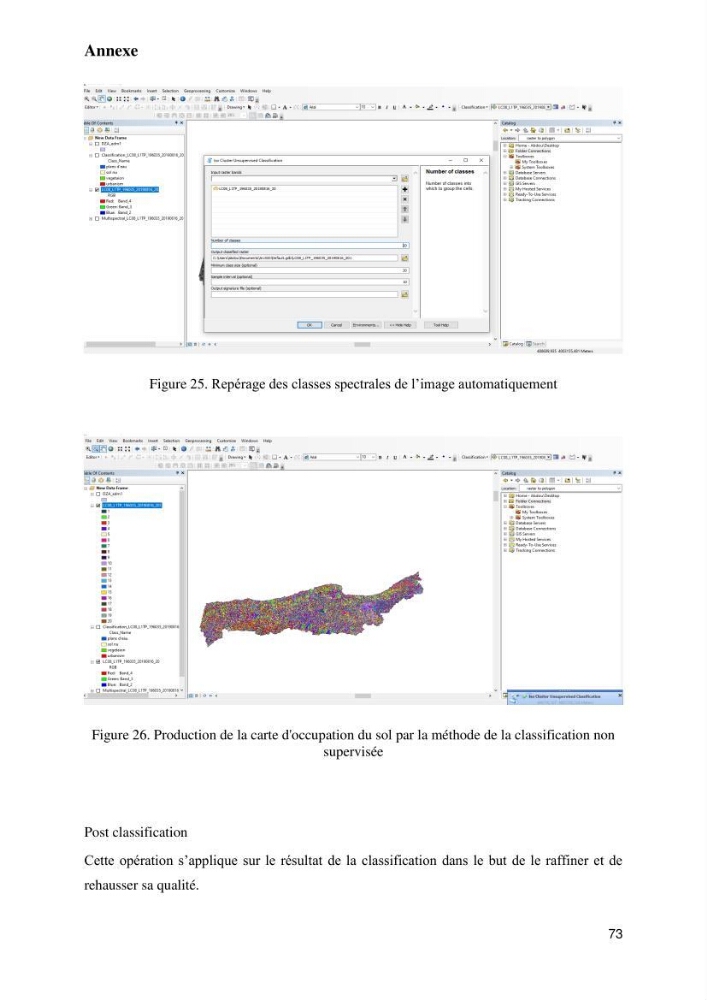Select Zoom In tool in Figure 25 screenshot
707x1000 pixels.
(x=87, y=99)
